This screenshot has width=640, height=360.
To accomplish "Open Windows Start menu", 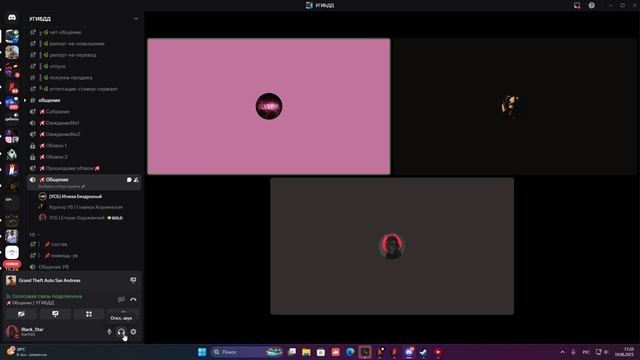I will tap(202, 352).
